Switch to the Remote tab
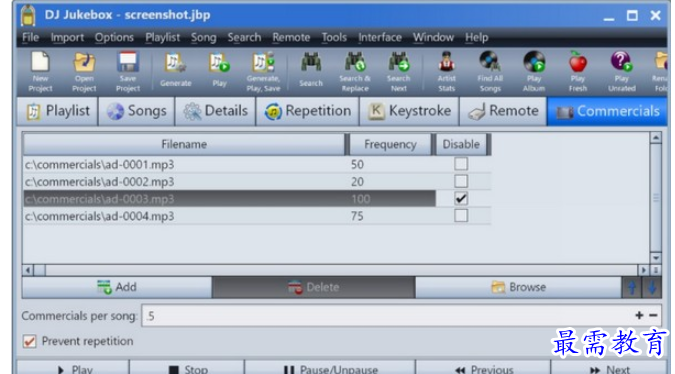Screen dimensions: 675x374 click(503, 111)
